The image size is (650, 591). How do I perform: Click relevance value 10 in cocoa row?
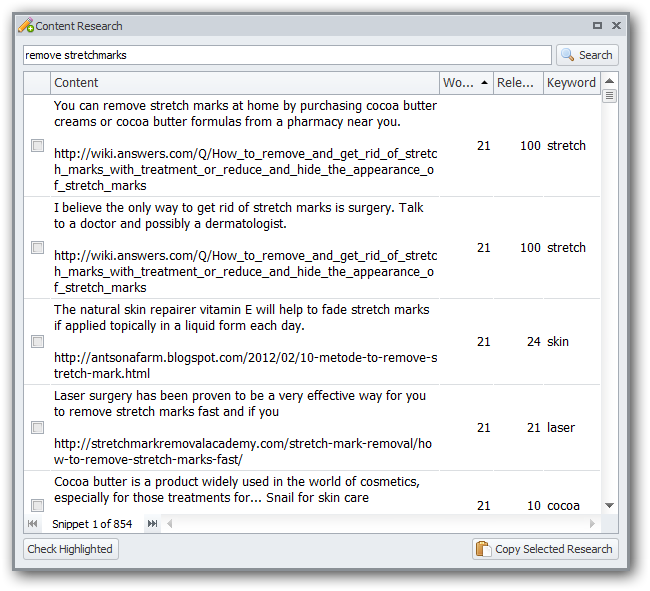tap(534, 506)
